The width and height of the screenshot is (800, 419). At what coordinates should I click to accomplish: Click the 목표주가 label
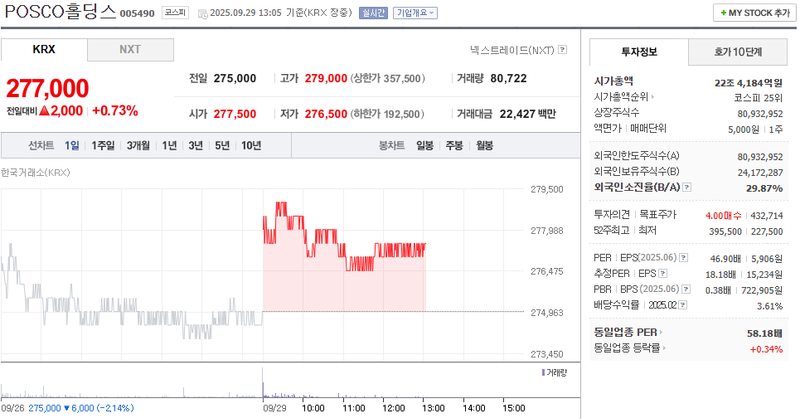(x=658, y=214)
